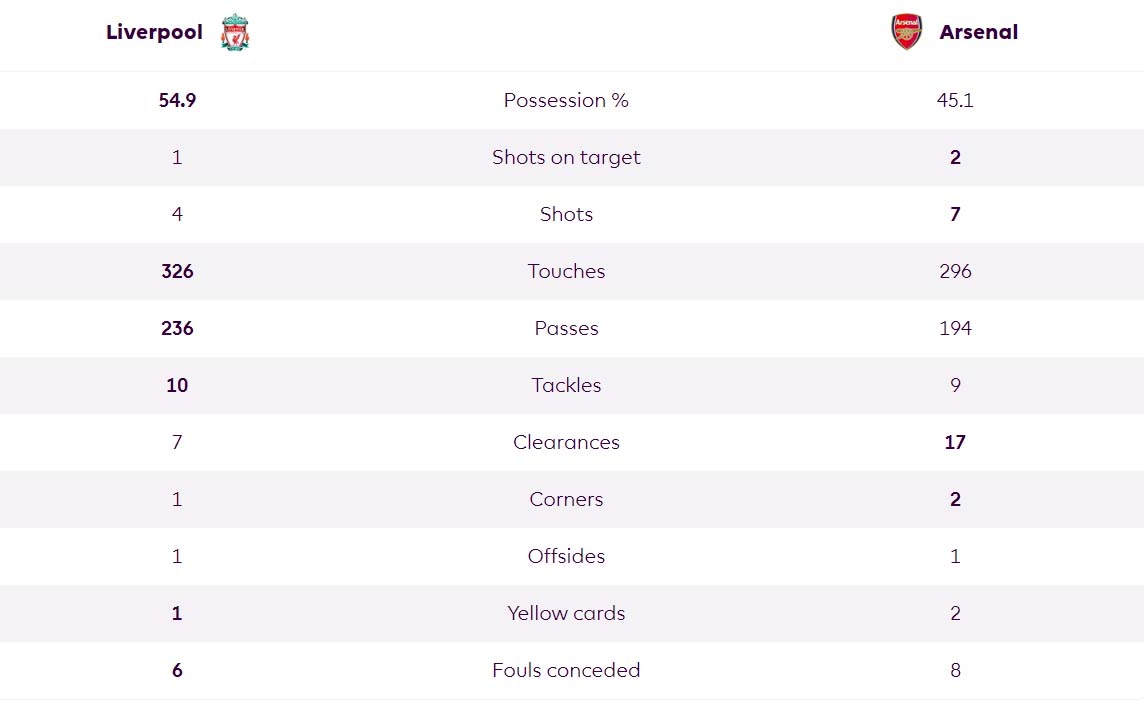The width and height of the screenshot is (1144, 720).
Task: Click the Touches stat label
Action: (566, 271)
